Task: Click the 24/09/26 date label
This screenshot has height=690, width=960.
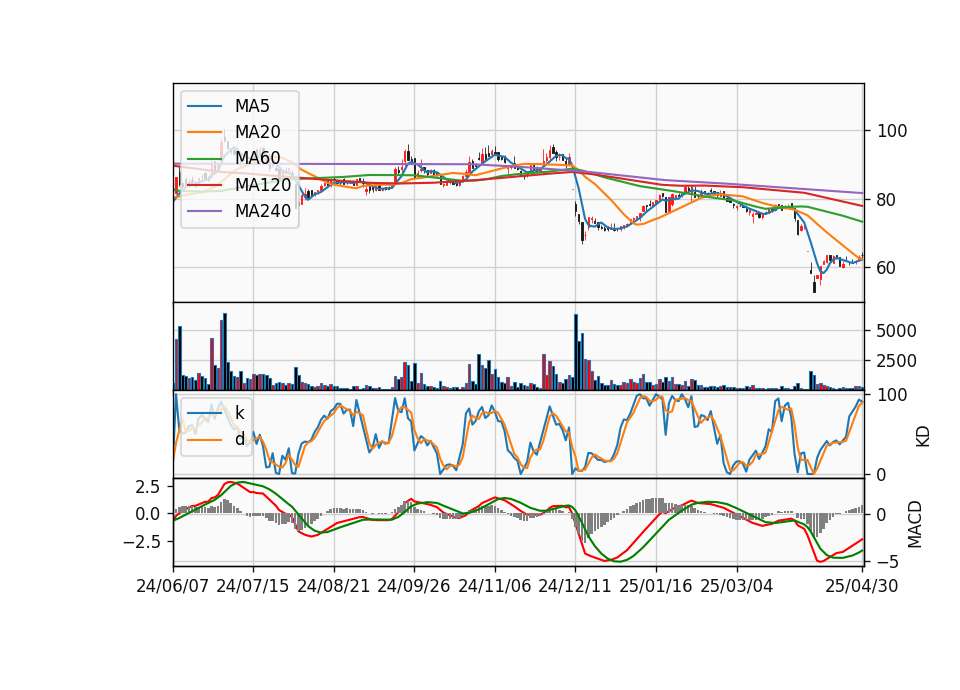Action: click(x=413, y=586)
